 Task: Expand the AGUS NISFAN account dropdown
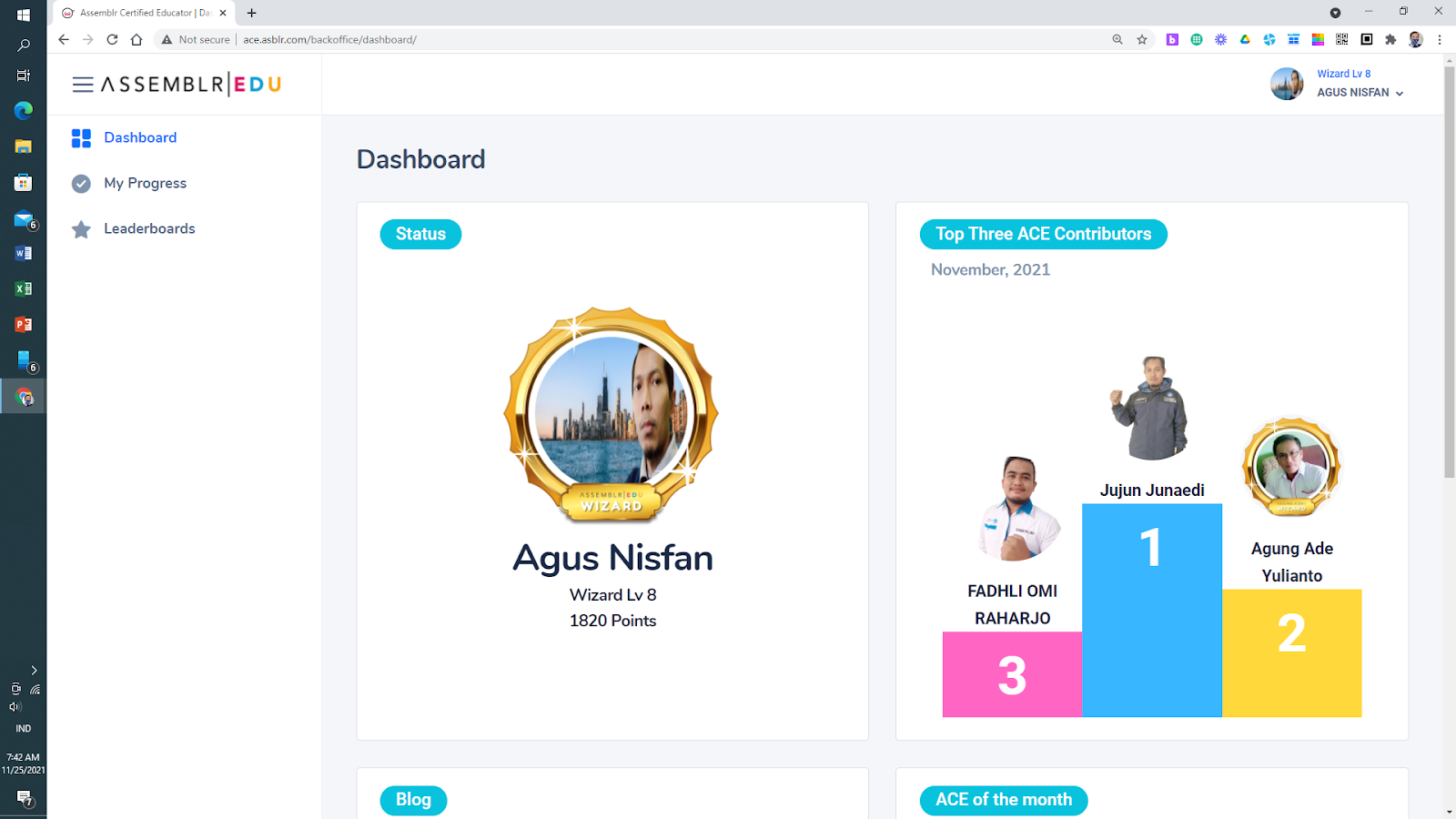[x=1360, y=93]
